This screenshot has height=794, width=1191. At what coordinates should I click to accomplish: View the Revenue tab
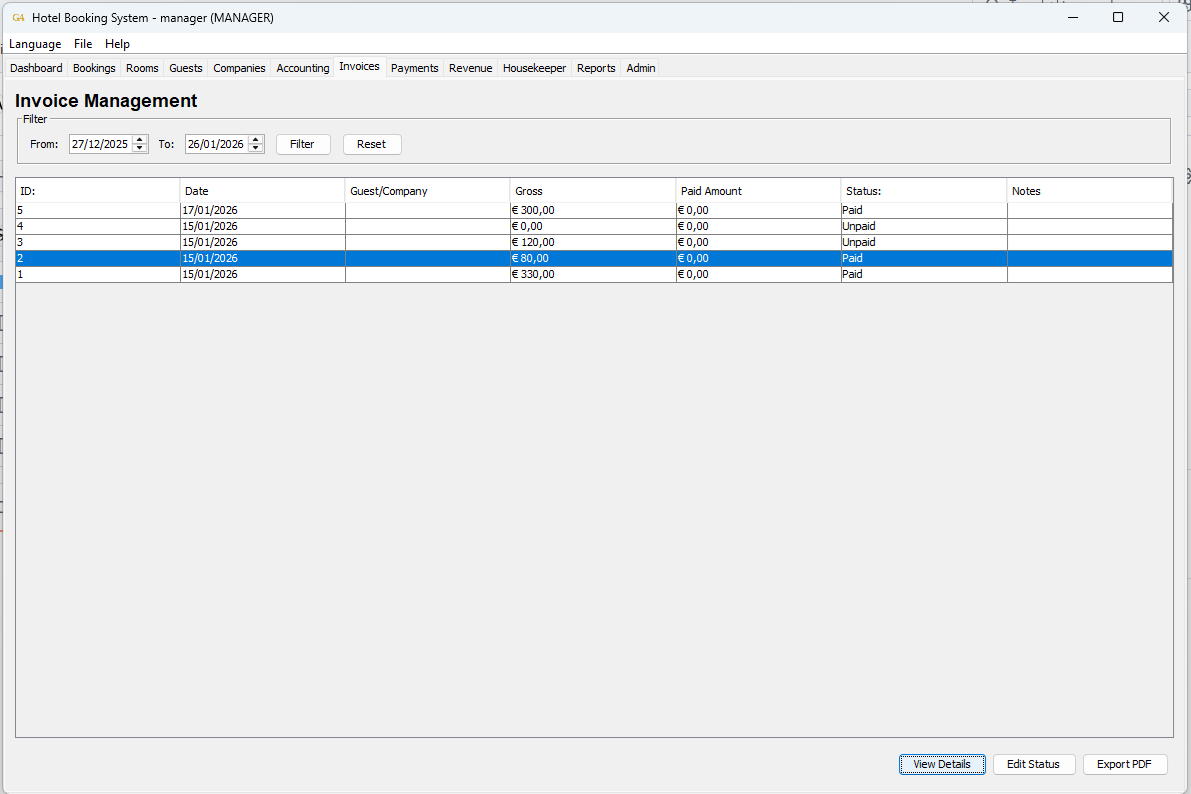(x=469, y=67)
